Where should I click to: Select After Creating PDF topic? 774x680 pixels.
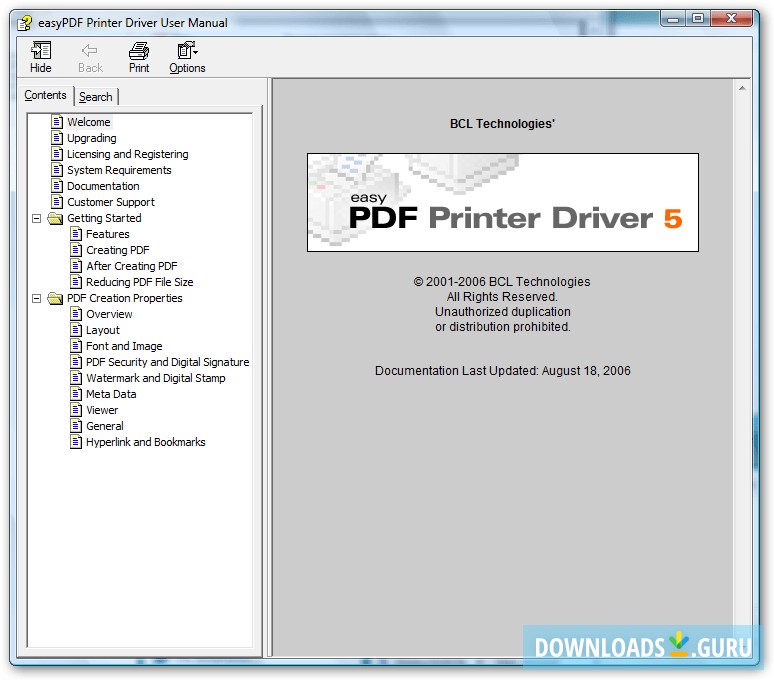132,266
